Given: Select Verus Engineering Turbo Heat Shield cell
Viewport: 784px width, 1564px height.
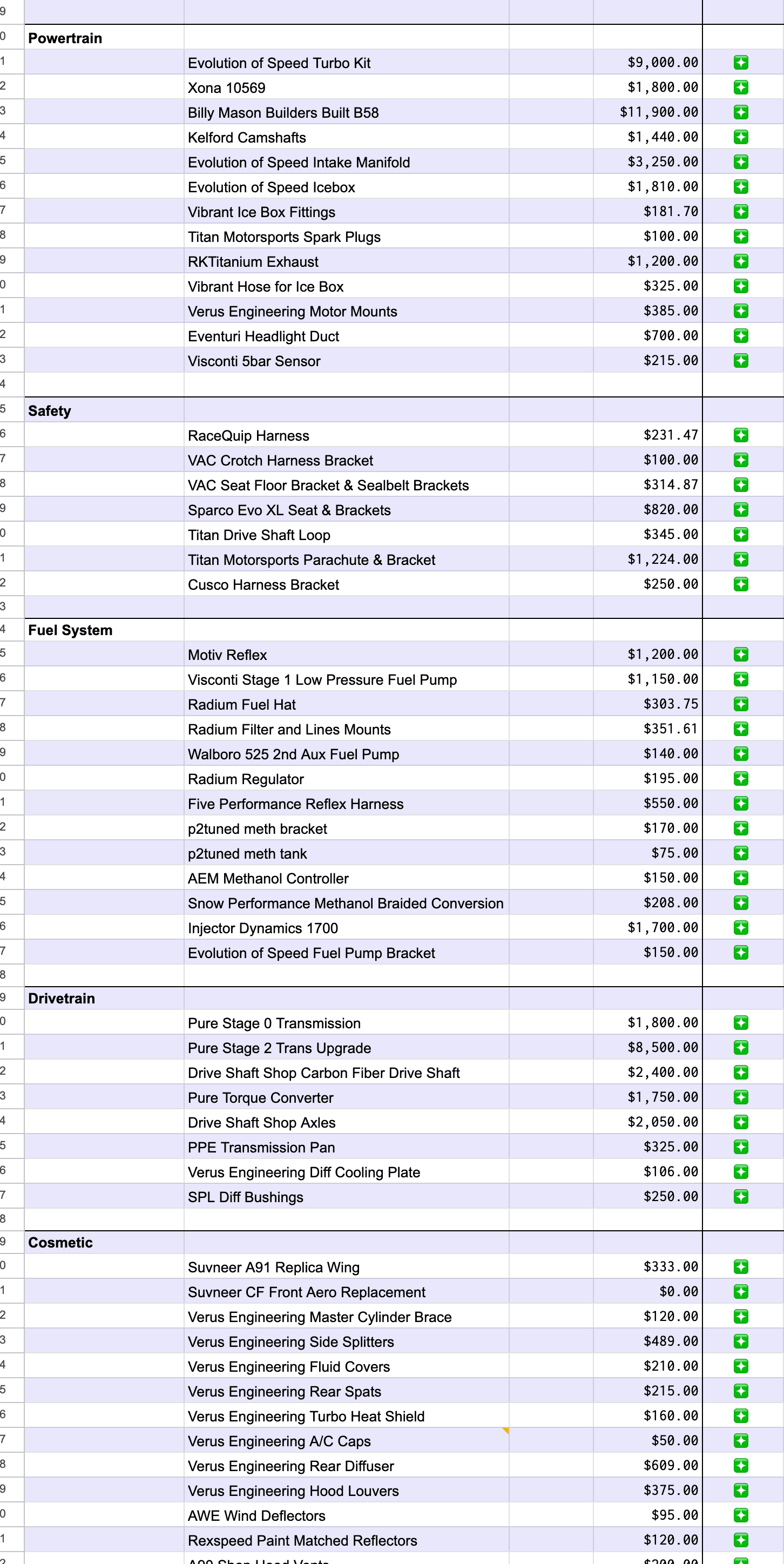Looking at the screenshot, I should click(346, 1417).
